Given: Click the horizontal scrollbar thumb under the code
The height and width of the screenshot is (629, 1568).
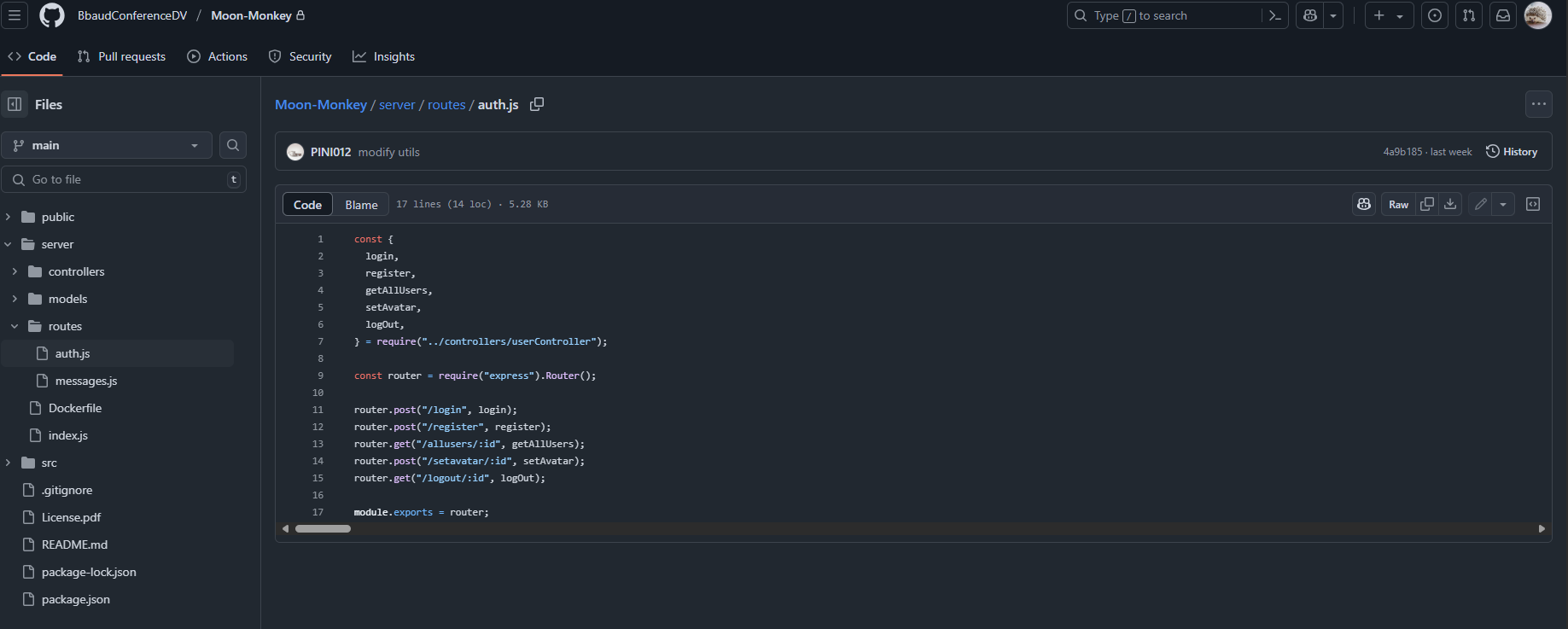Looking at the screenshot, I should click(323, 528).
